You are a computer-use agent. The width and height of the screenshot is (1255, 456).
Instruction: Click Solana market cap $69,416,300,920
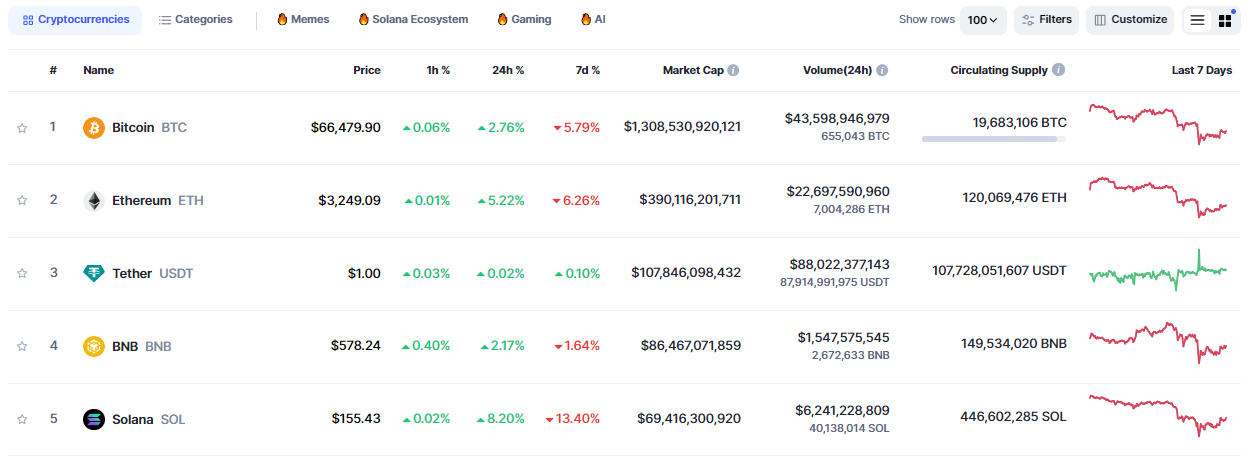[689, 418]
